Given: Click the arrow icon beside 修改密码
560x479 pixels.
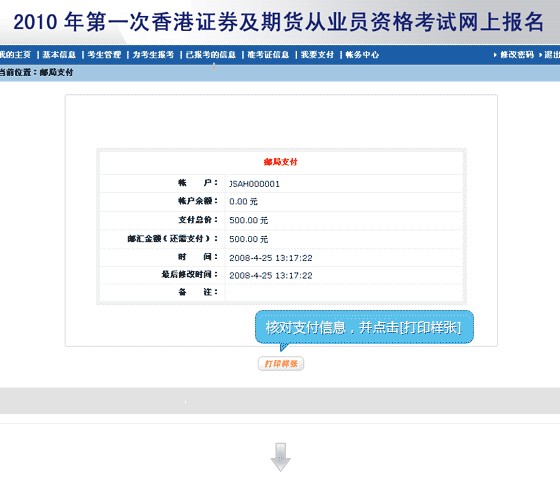Looking at the screenshot, I should pos(495,55).
